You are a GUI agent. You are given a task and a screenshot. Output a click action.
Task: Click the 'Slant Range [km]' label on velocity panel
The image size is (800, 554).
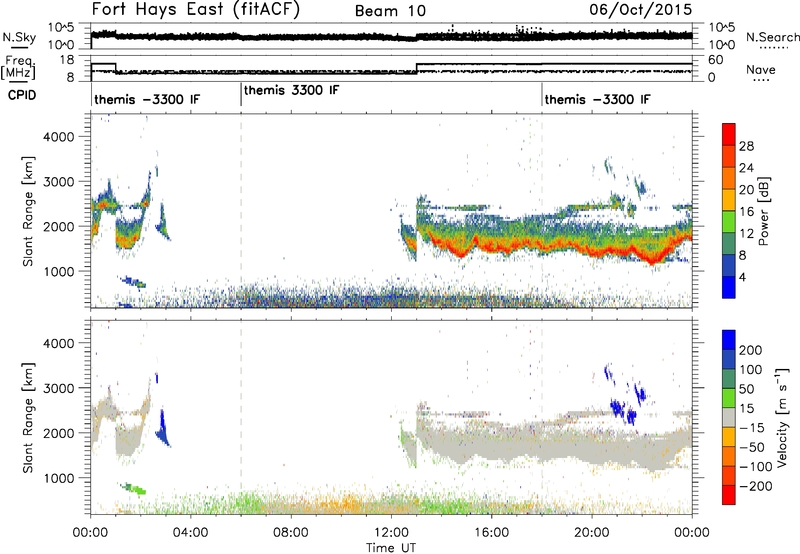(28, 417)
